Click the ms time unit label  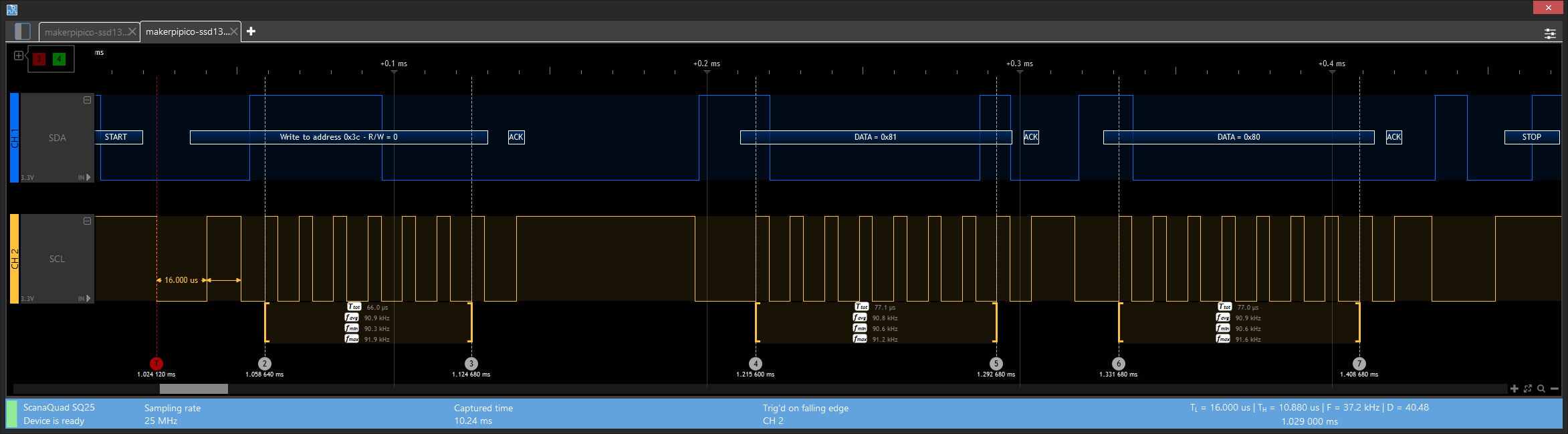[99, 52]
